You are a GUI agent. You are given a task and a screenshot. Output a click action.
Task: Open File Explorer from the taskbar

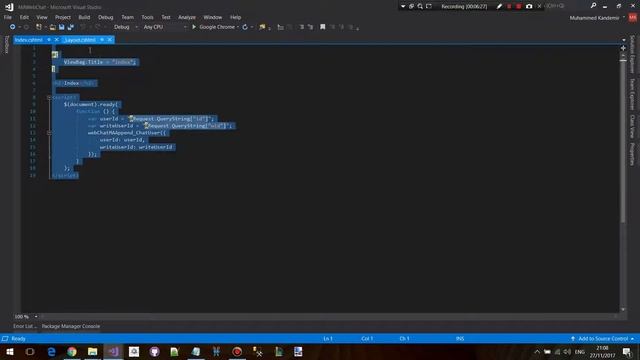93,351
